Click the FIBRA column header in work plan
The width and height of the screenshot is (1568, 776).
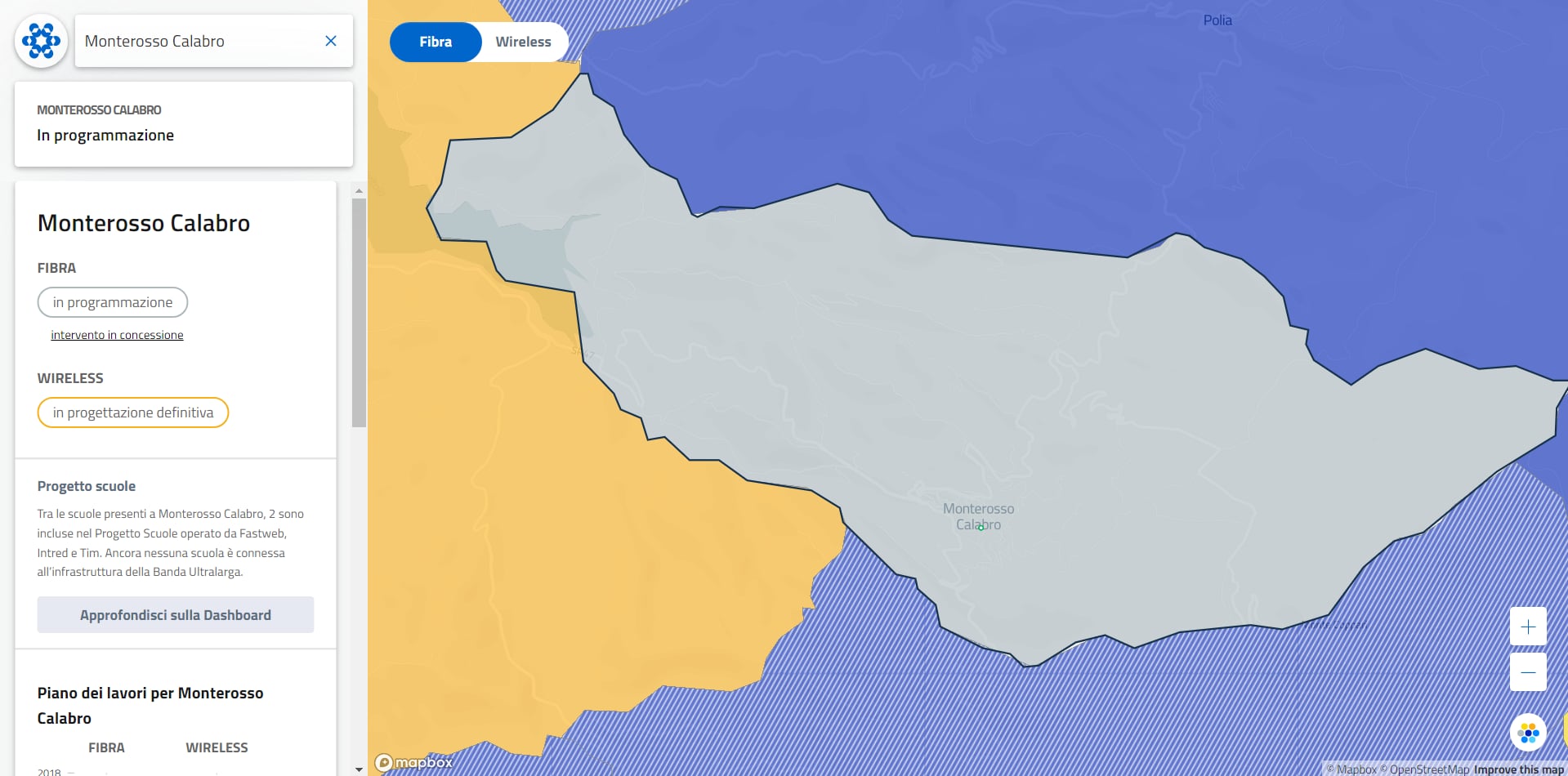coord(106,747)
